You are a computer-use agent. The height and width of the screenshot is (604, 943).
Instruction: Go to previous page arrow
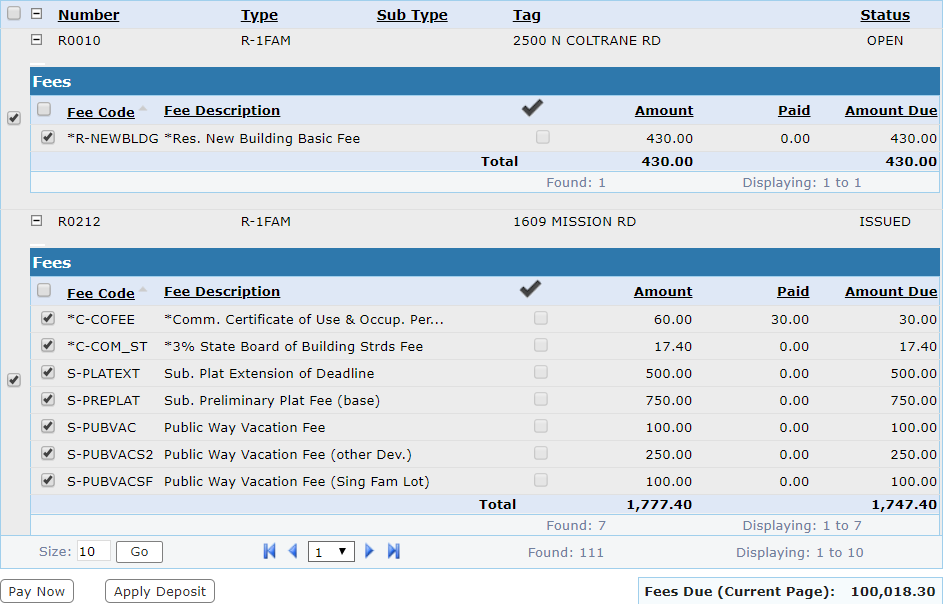[x=293, y=551]
